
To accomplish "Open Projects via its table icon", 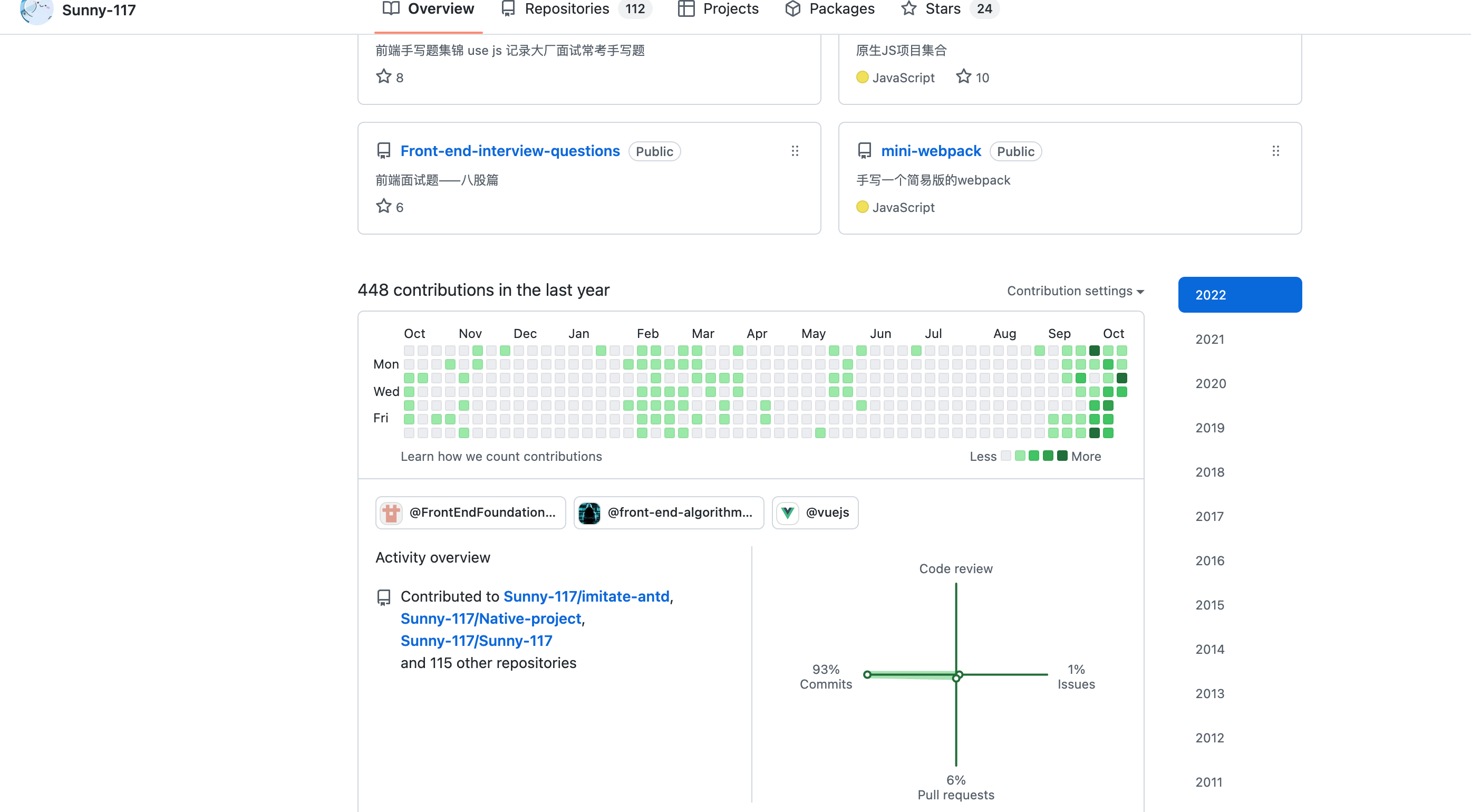I will [x=686, y=8].
